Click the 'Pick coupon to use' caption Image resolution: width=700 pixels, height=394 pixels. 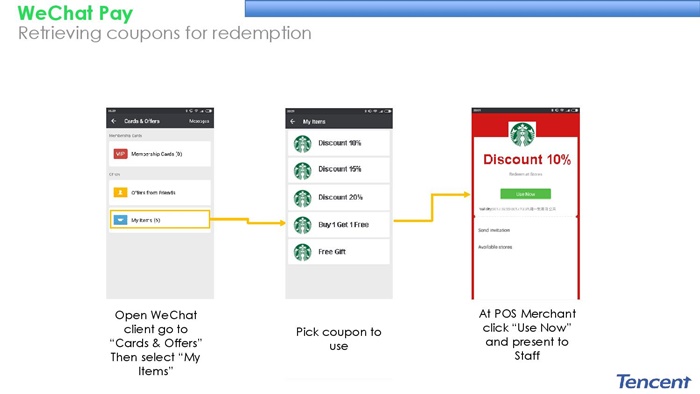tap(338, 339)
